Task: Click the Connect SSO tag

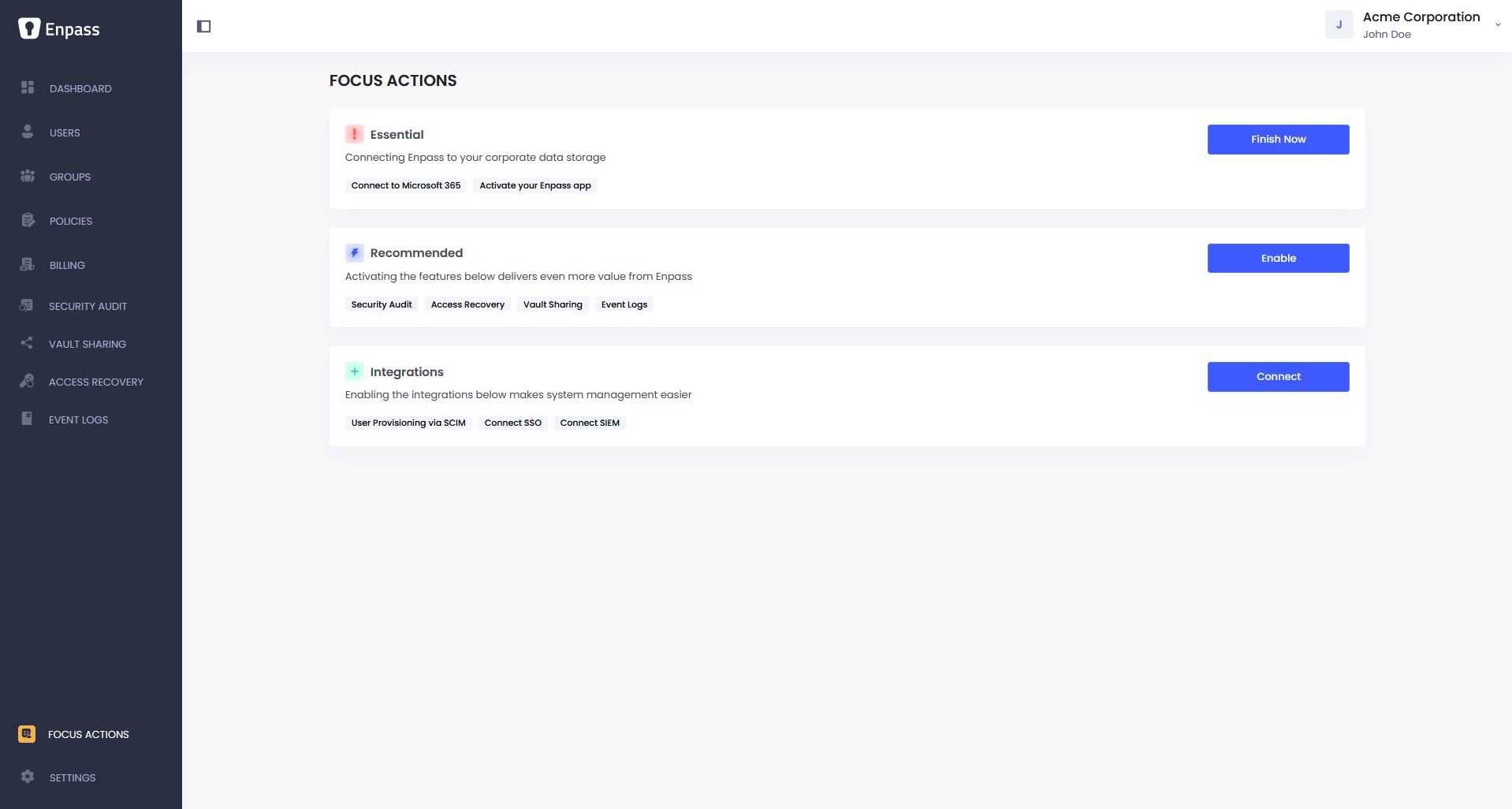Action: tap(513, 423)
